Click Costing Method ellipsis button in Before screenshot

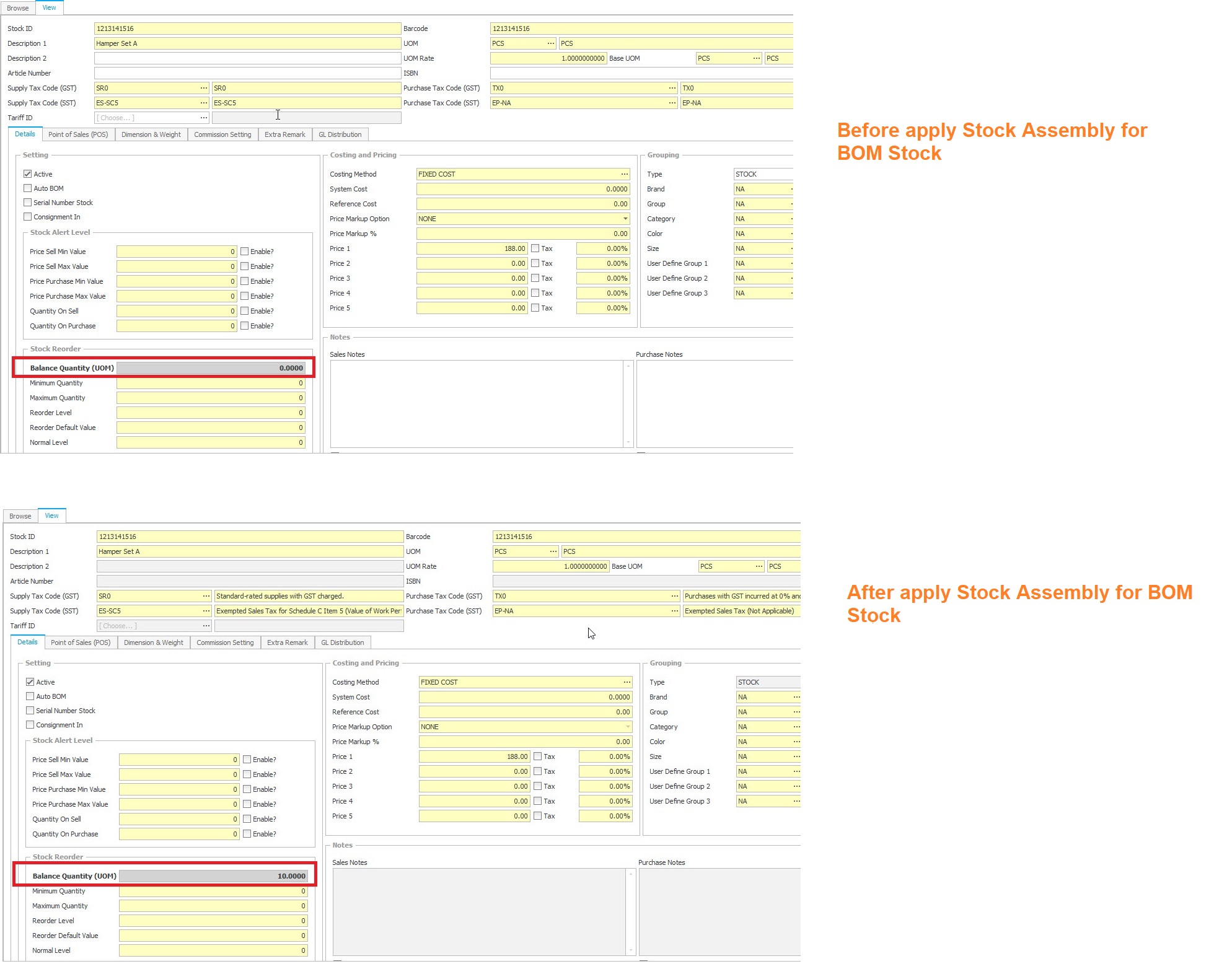coord(625,174)
